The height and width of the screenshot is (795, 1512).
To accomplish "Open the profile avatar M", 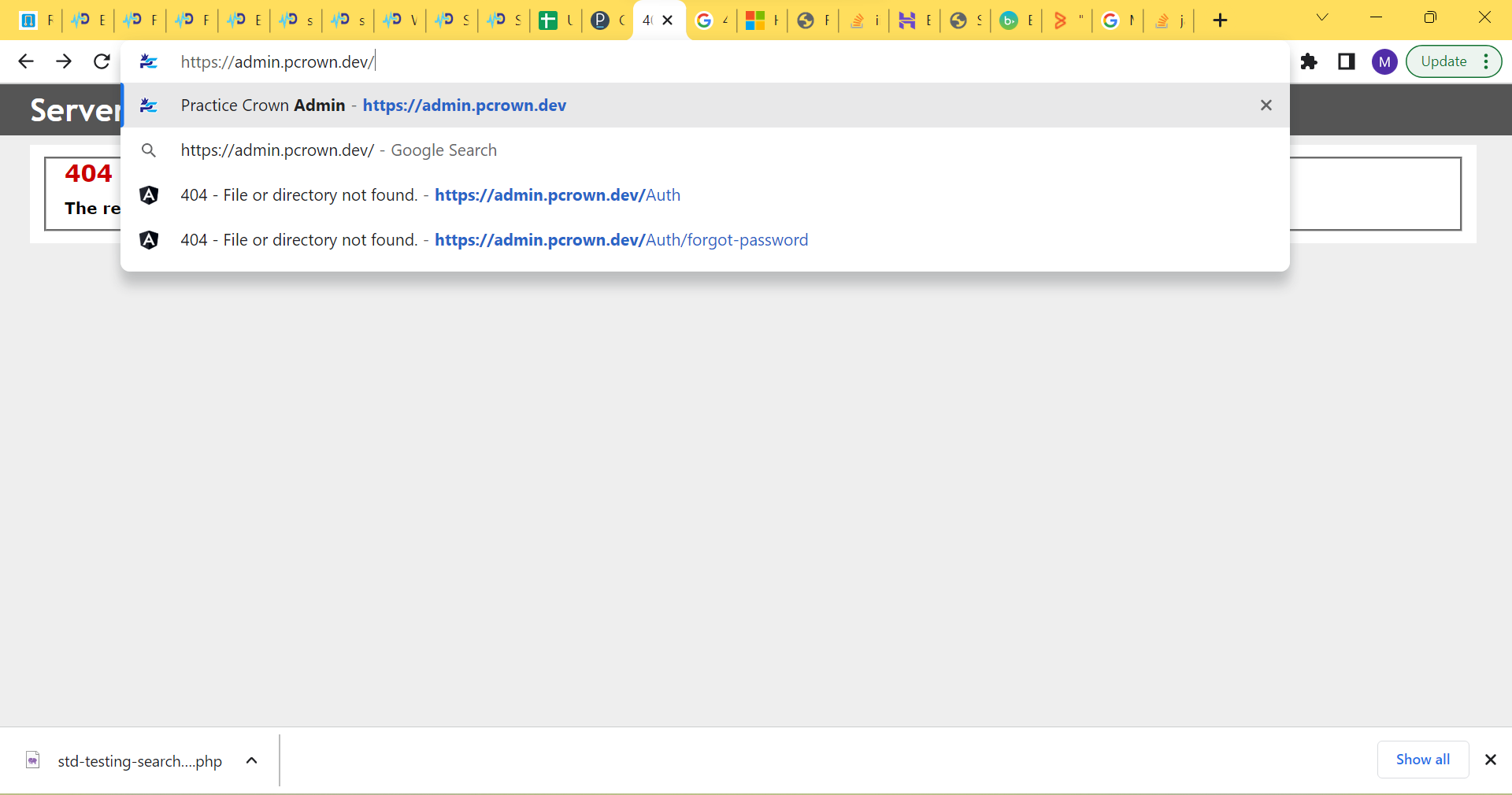I will coord(1384,61).
